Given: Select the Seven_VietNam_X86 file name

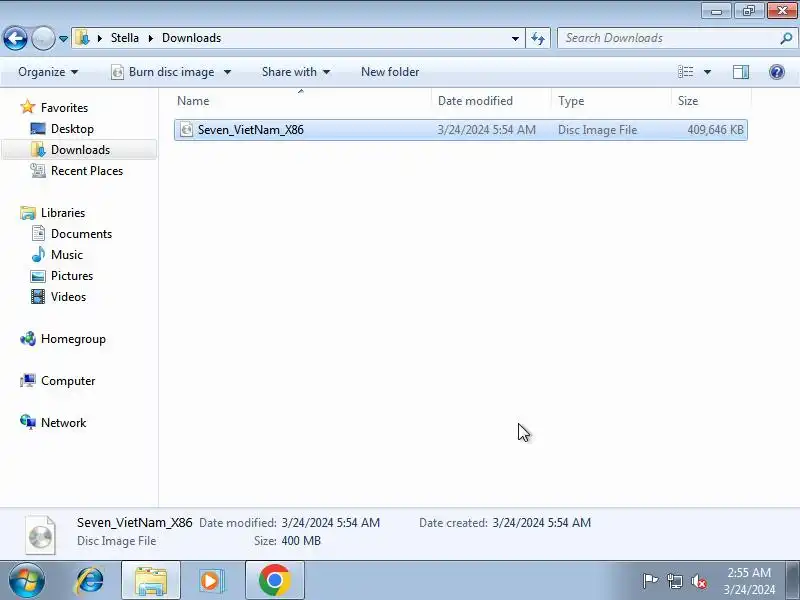Looking at the screenshot, I should (x=251, y=130).
